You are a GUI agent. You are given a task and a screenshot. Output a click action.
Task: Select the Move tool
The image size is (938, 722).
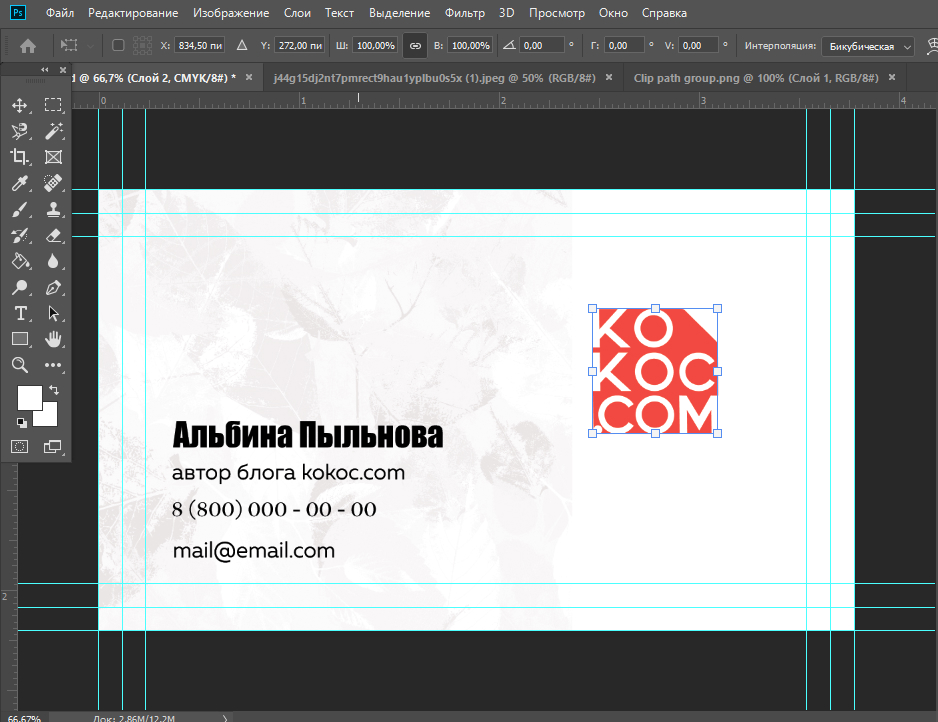(x=19, y=105)
